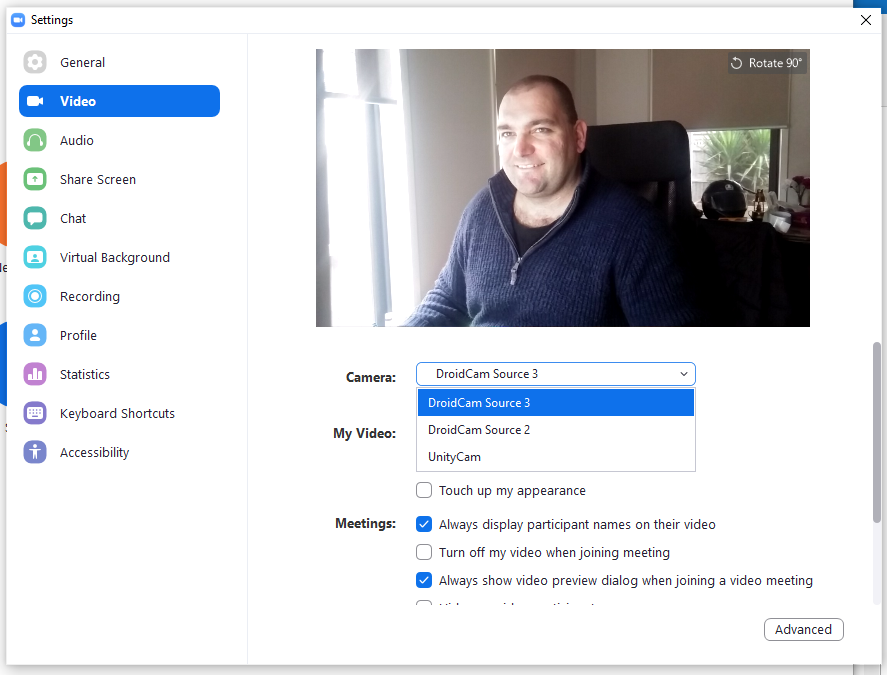This screenshot has width=887, height=675.
Task: Open the Profile section
Action: 119,336
